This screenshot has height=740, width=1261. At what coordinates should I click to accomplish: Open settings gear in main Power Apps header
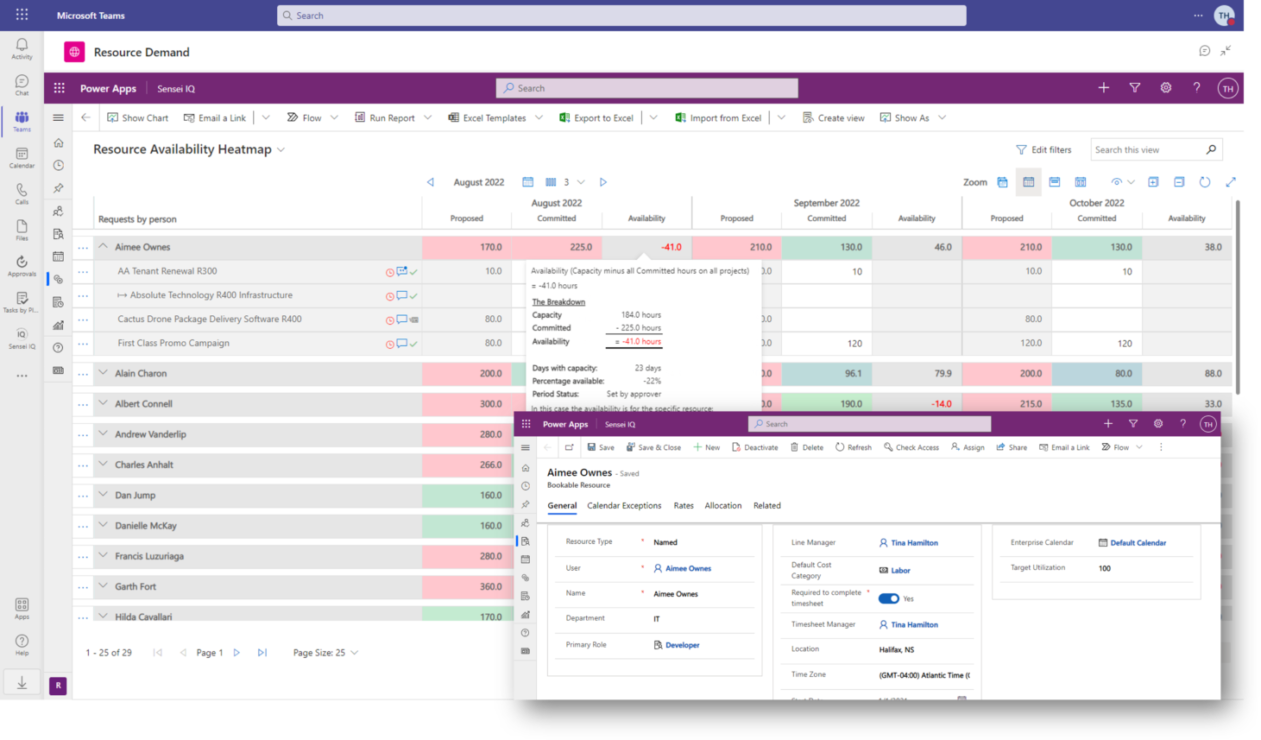click(1165, 88)
